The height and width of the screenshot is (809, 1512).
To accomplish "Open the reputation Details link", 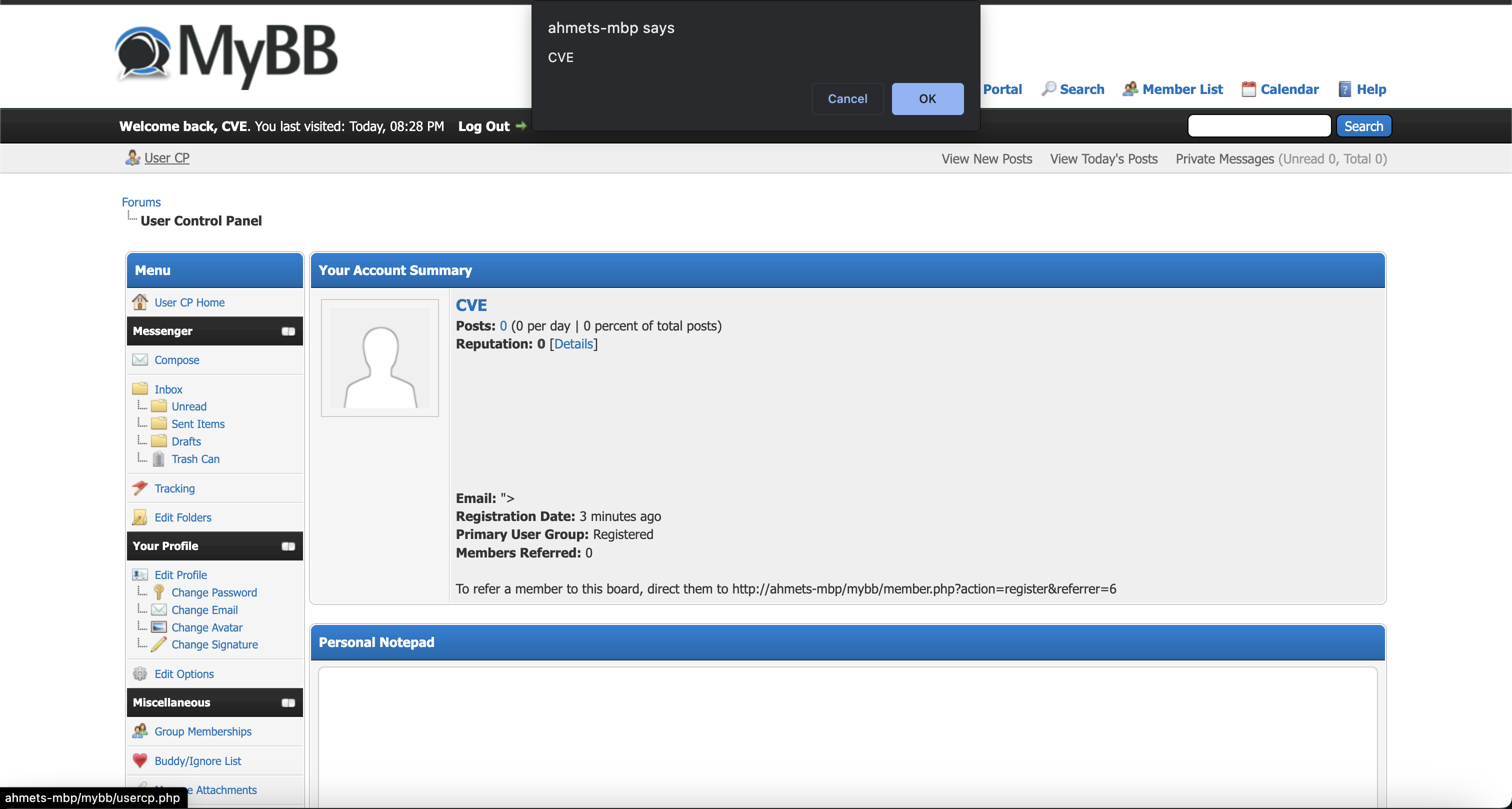I will coord(573,343).
